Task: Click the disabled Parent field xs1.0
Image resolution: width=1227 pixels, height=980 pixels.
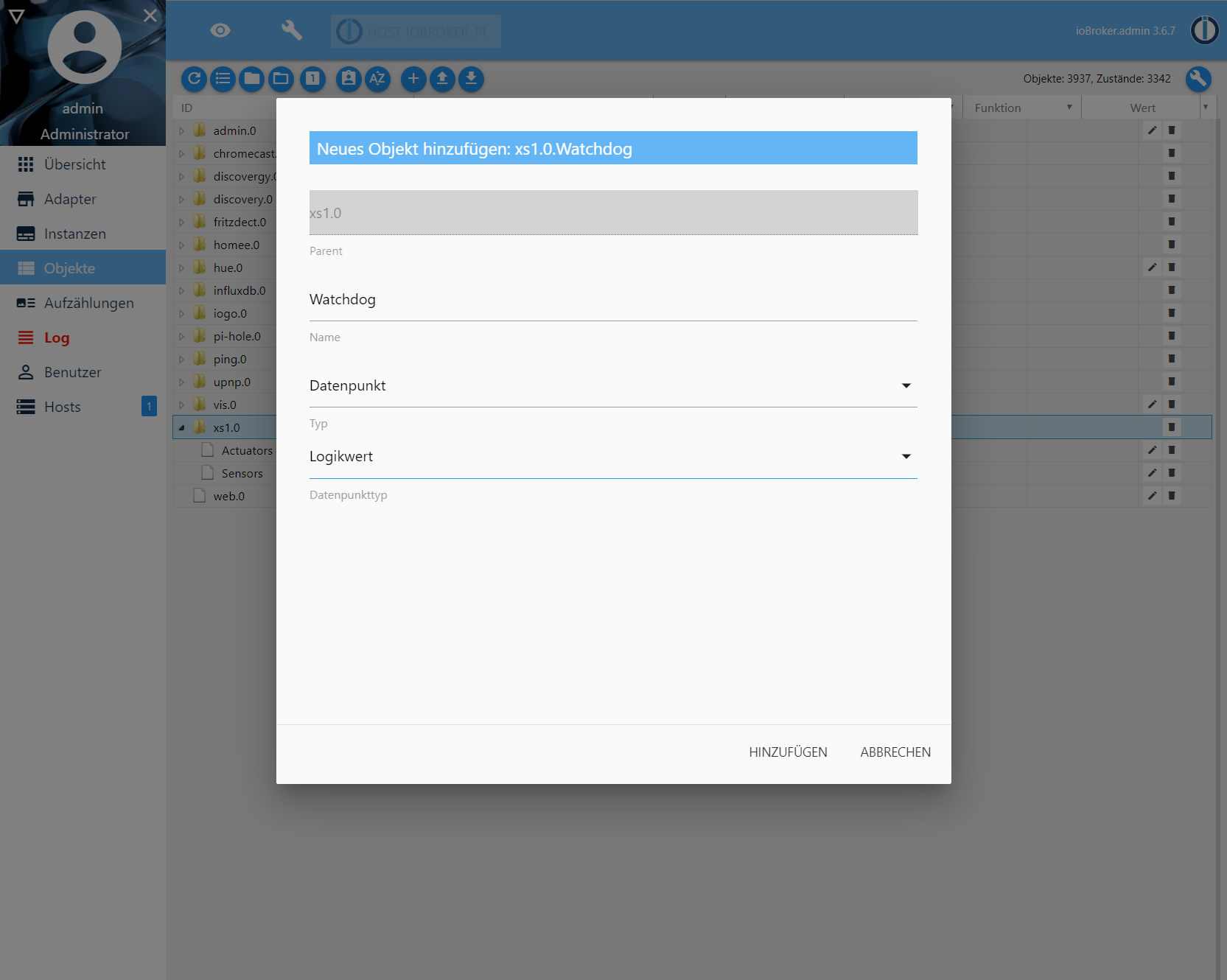Action: 613,213
